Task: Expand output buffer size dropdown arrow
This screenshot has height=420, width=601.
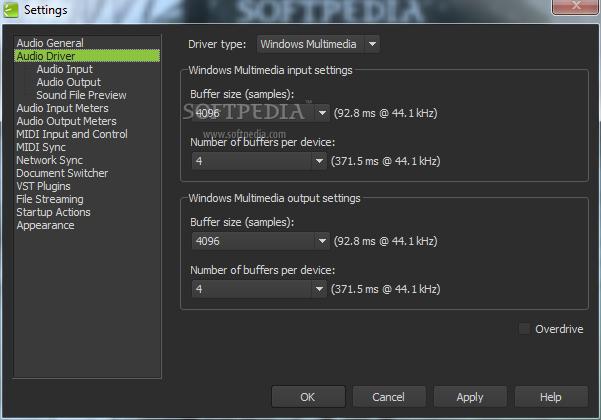Action: pos(322,241)
